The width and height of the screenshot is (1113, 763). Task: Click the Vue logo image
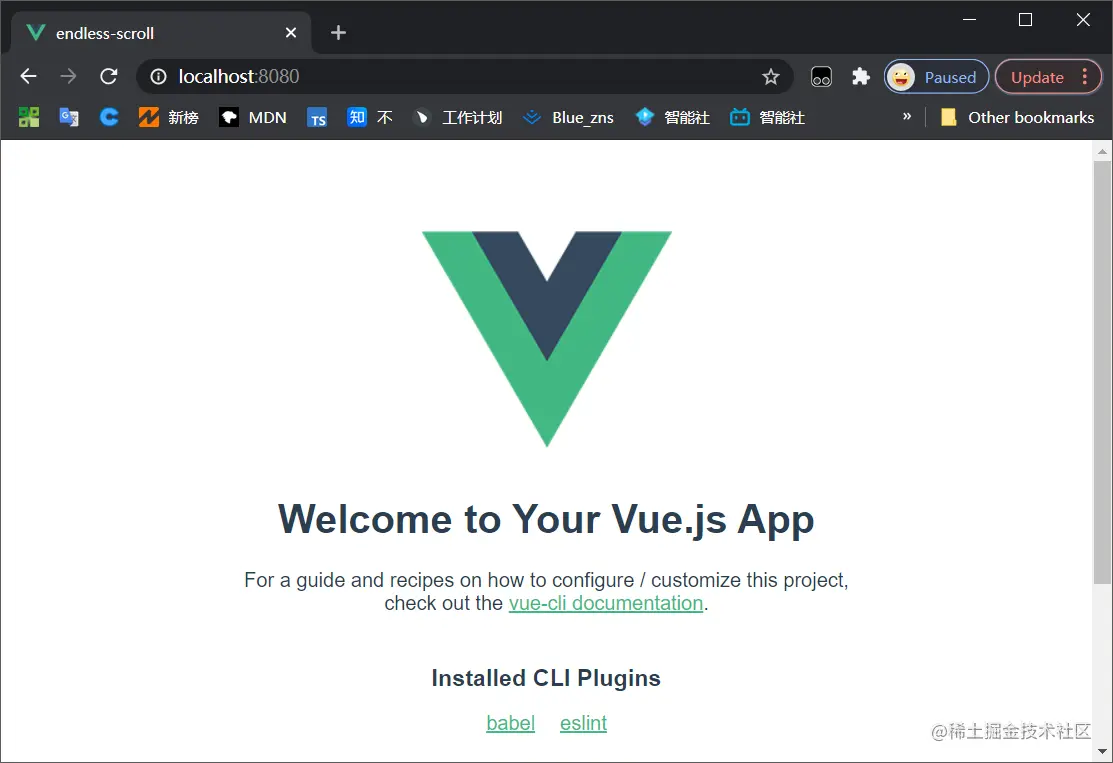547,339
